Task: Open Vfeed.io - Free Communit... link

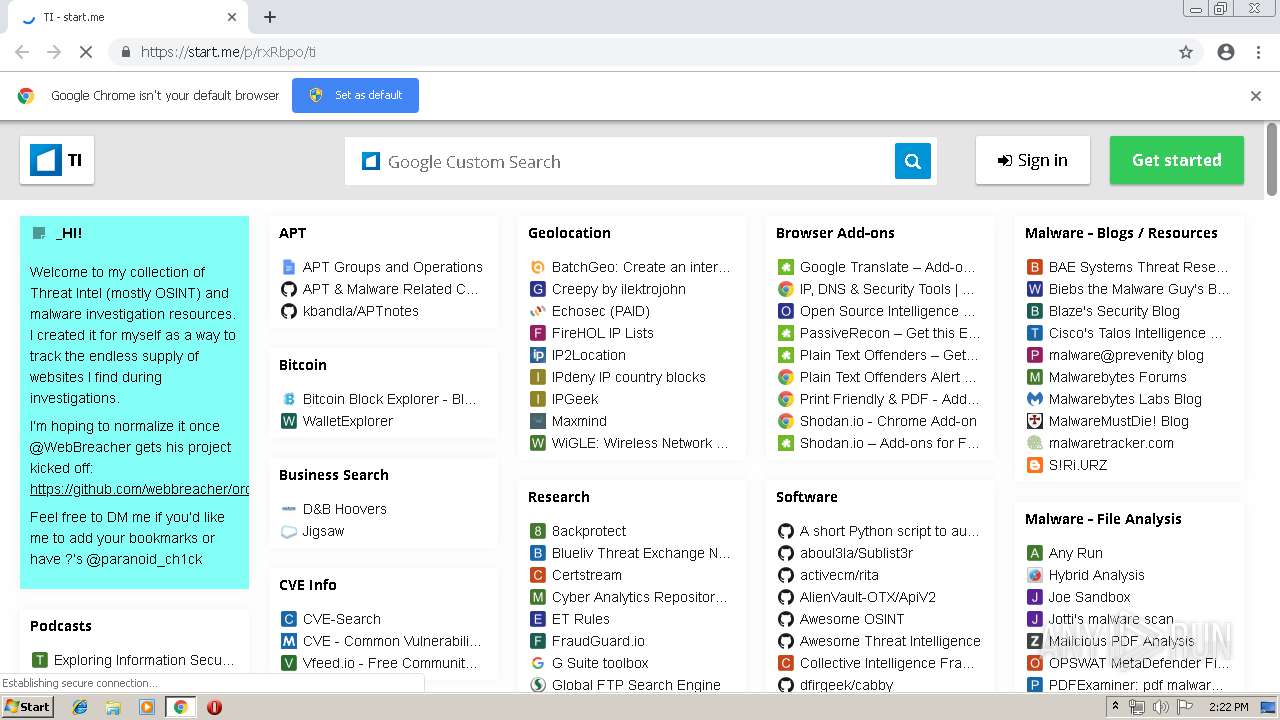Action: pyautogui.click(x=390, y=663)
